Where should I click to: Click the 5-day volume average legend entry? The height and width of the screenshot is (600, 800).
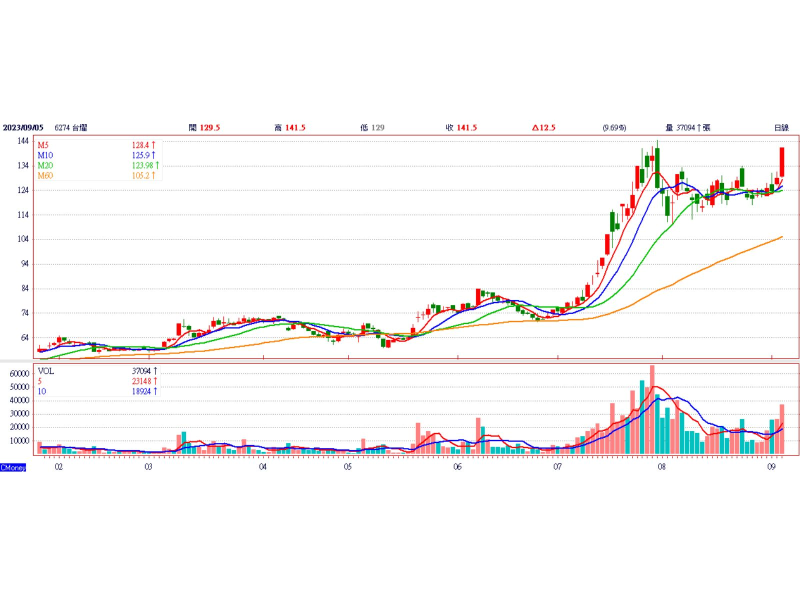(x=40, y=381)
